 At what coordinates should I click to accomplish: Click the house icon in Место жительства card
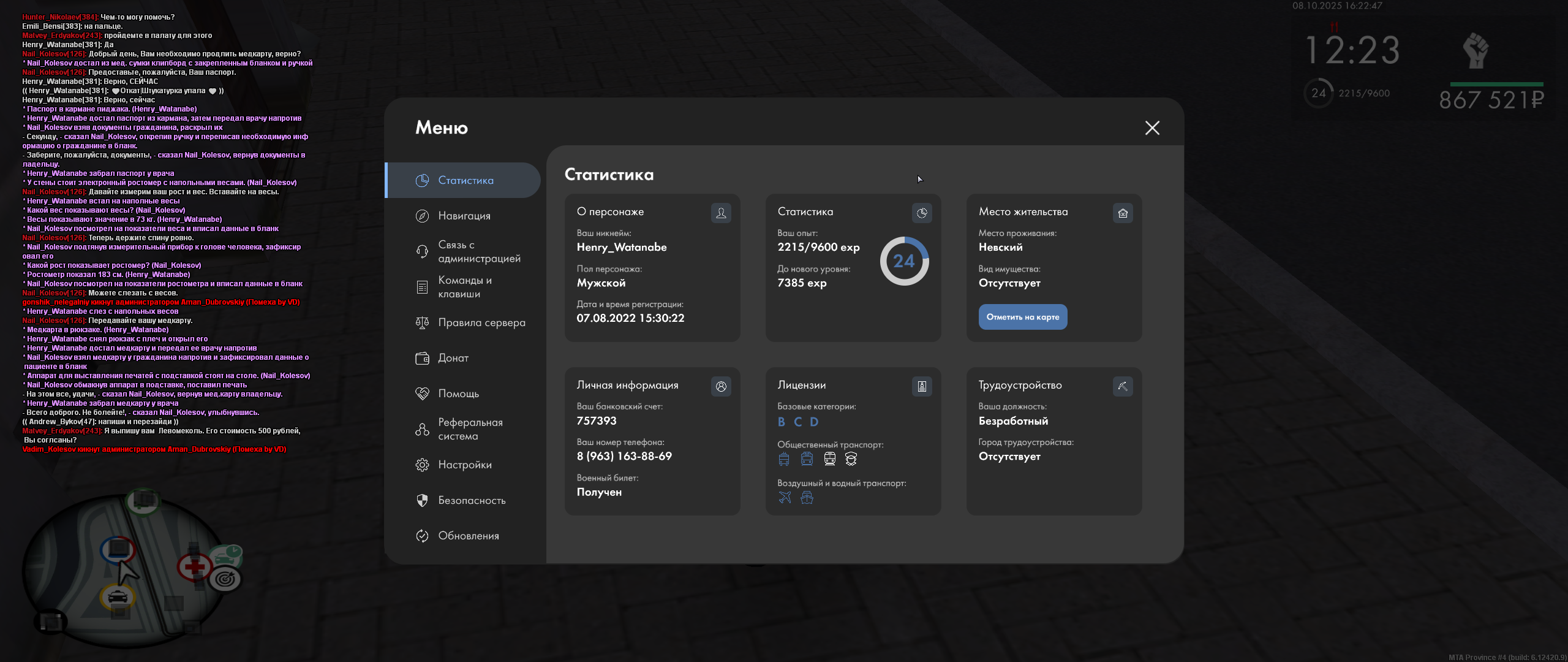[1123, 213]
